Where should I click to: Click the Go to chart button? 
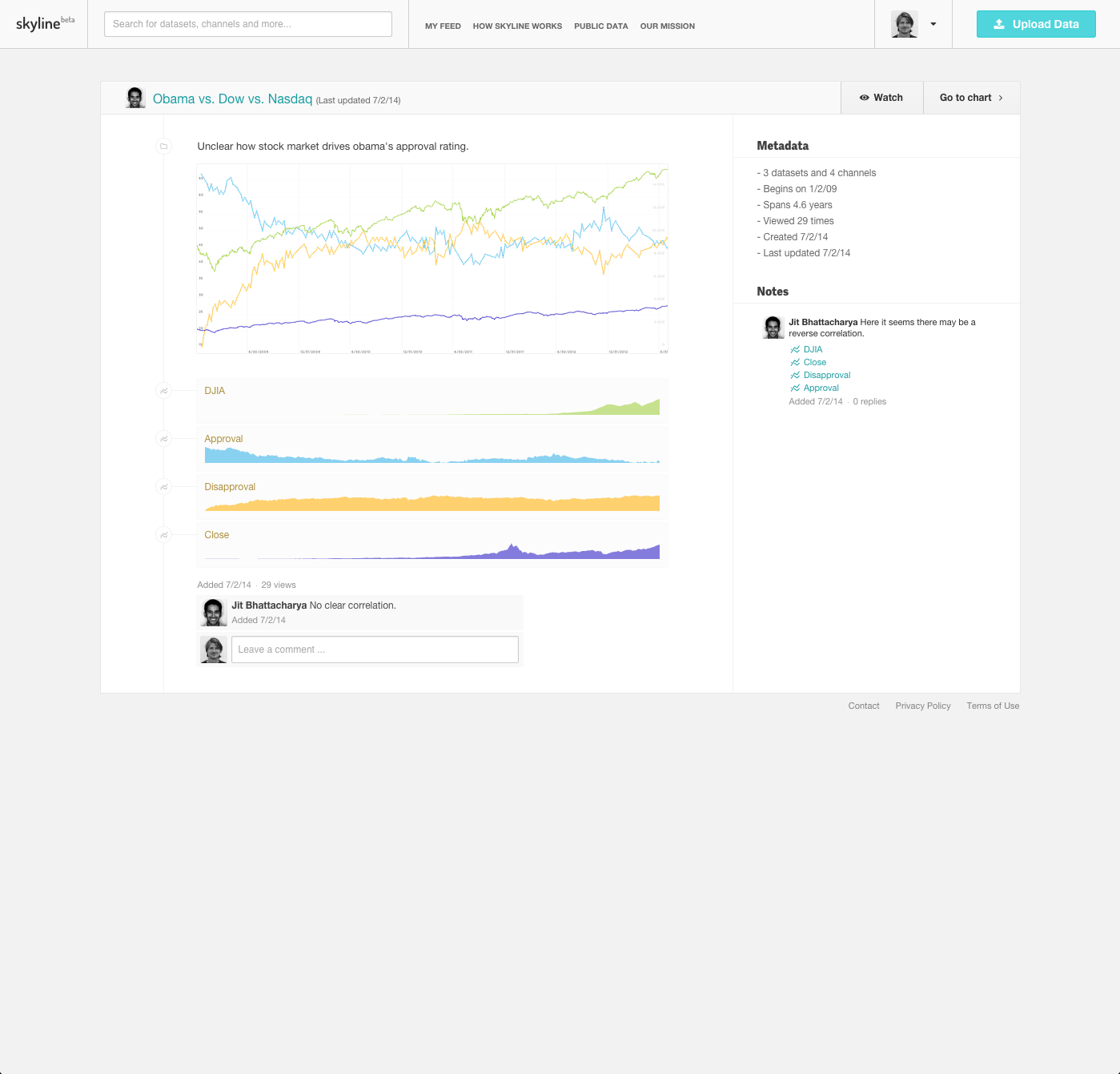pos(971,98)
